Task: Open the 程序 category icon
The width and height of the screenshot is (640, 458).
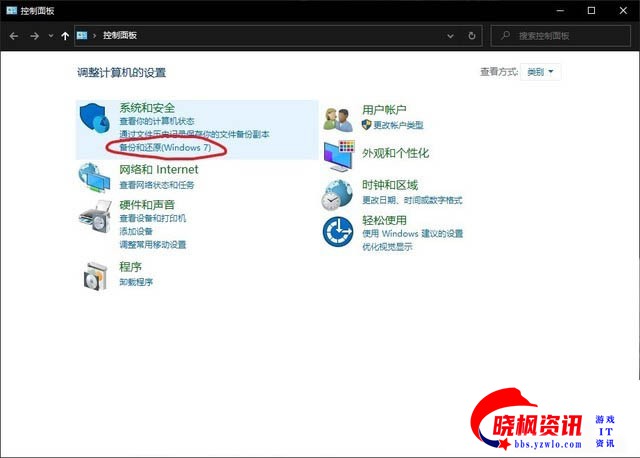Action: click(x=96, y=274)
